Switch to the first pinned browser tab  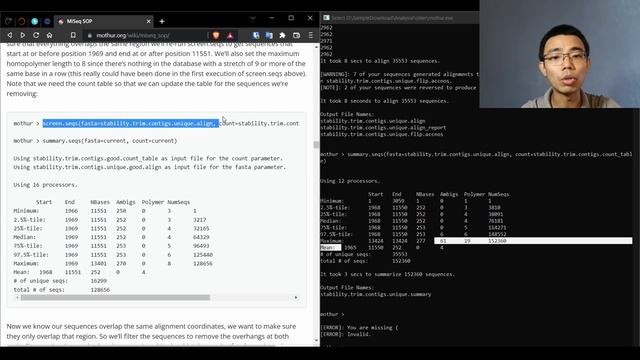8,21
